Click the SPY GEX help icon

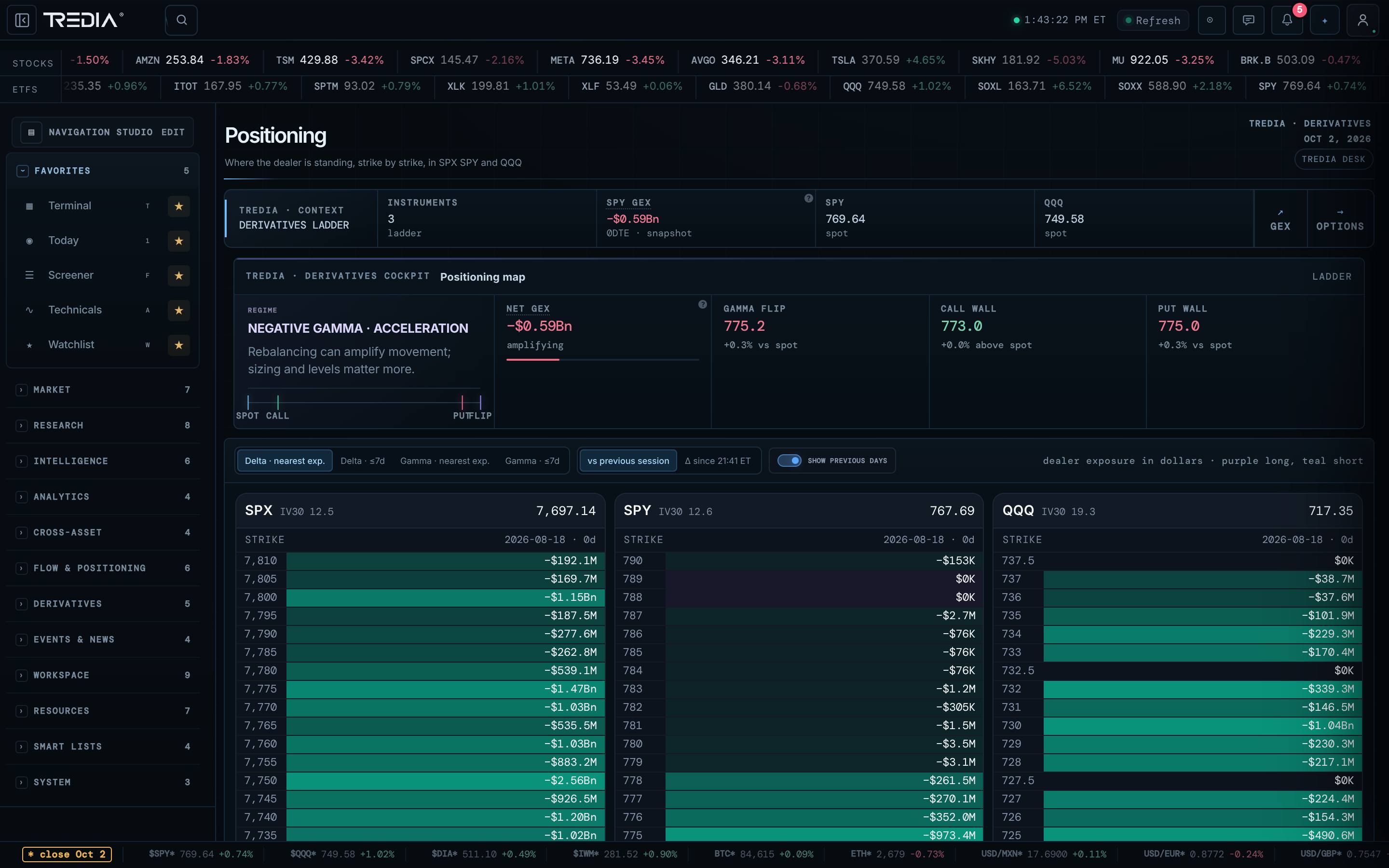coord(808,198)
